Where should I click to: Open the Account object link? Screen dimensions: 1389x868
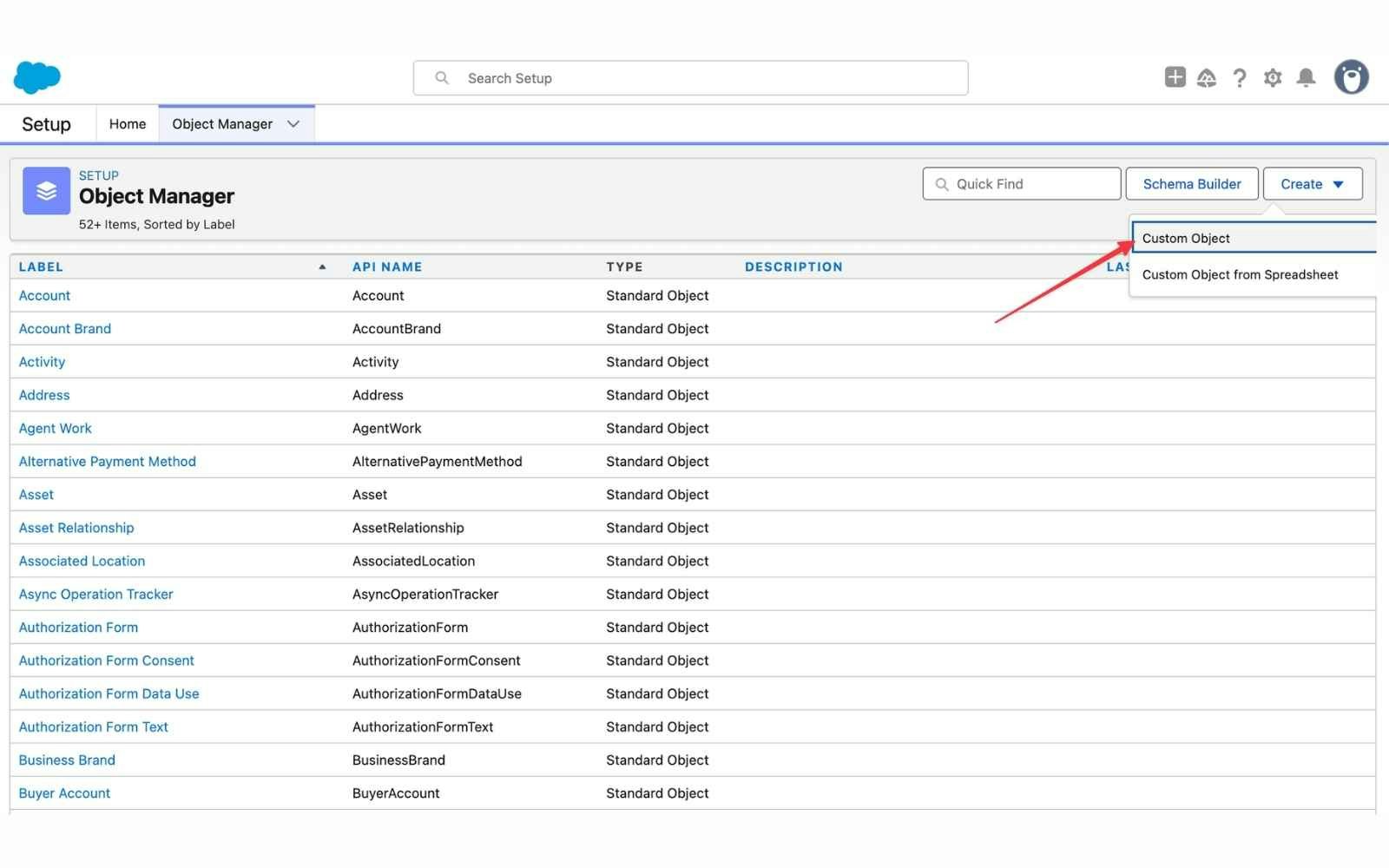point(44,296)
